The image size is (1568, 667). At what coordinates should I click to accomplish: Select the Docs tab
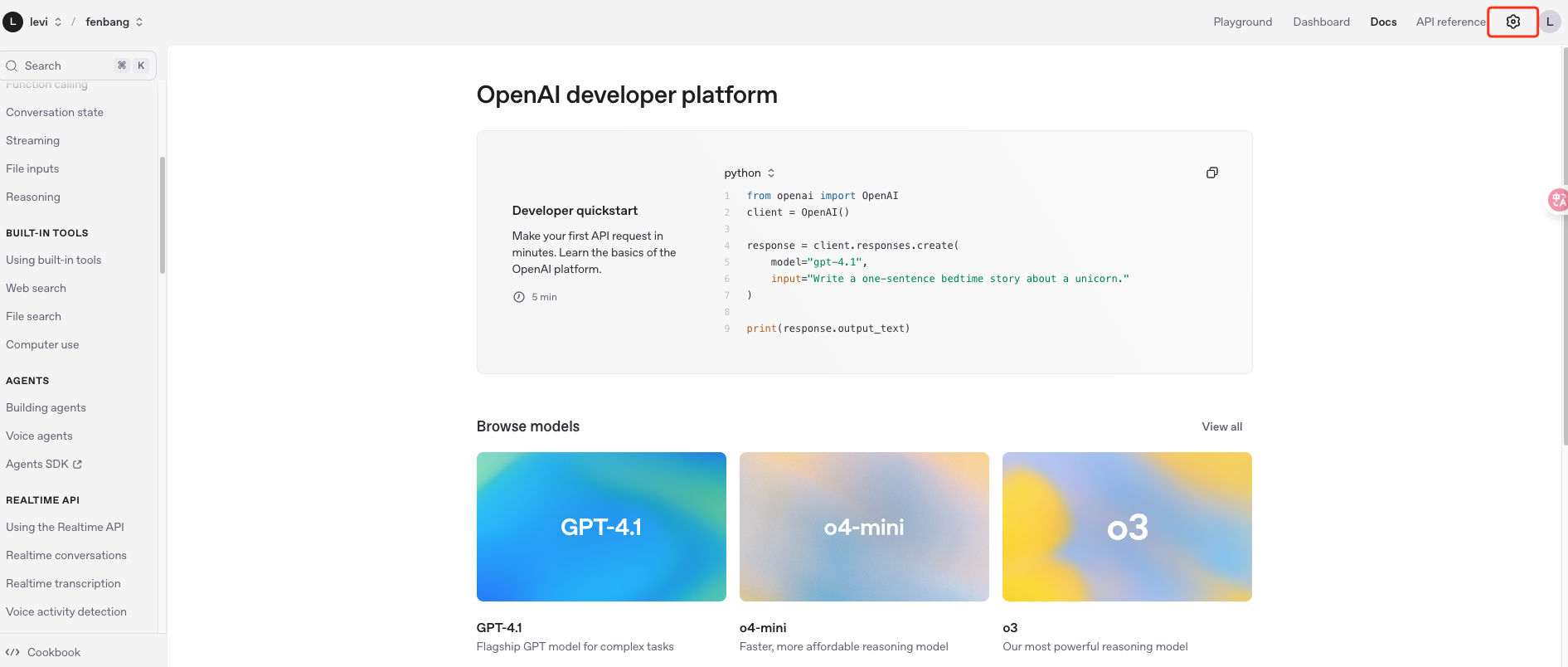click(1383, 22)
